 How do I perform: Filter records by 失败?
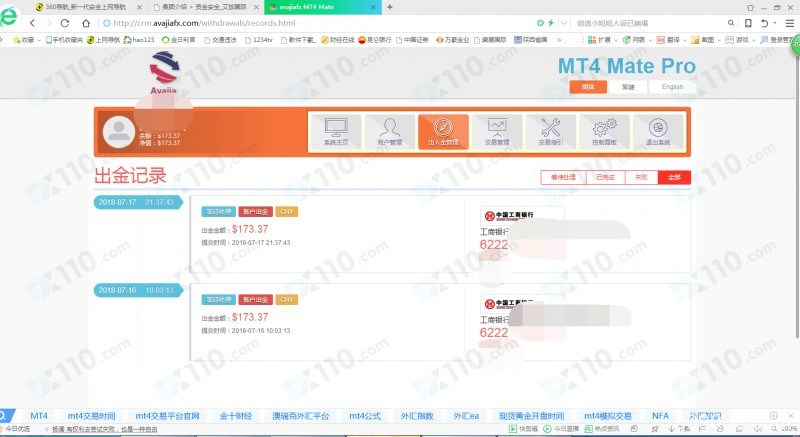coord(641,177)
